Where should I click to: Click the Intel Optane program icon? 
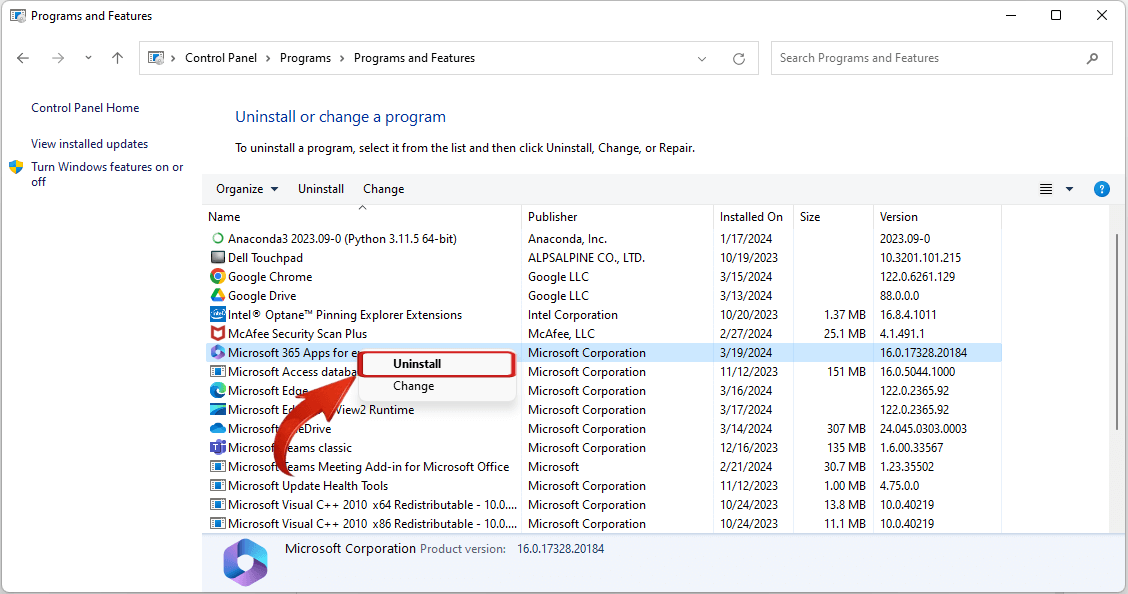(217, 314)
